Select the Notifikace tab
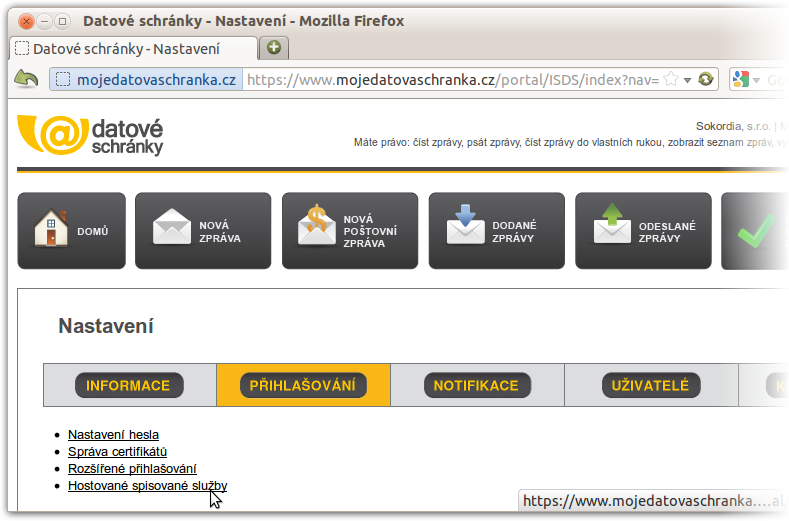The height and width of the screenshot is (521, 789). click(x=476, y=385)
